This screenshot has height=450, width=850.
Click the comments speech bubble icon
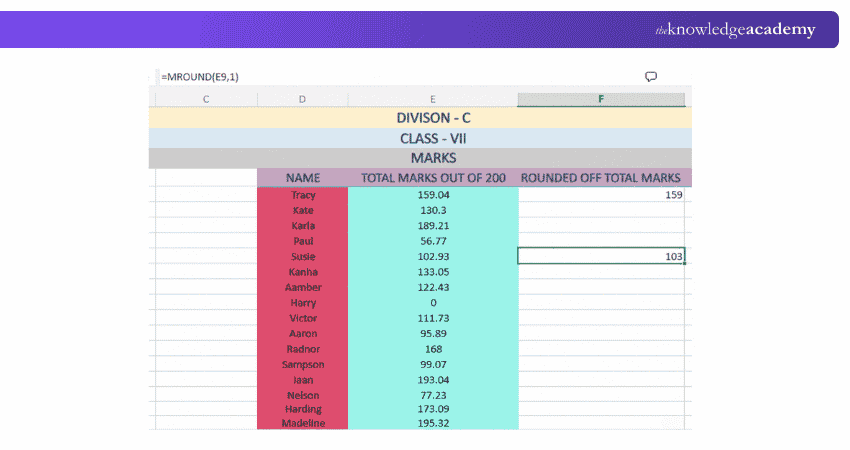click(x=651, y=76)
